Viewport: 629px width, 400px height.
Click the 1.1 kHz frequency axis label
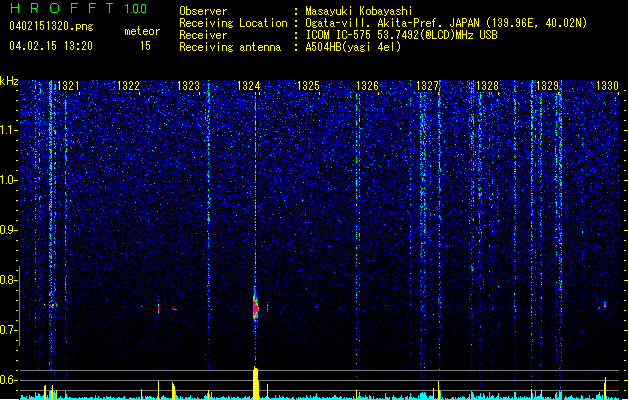point(9,130)
